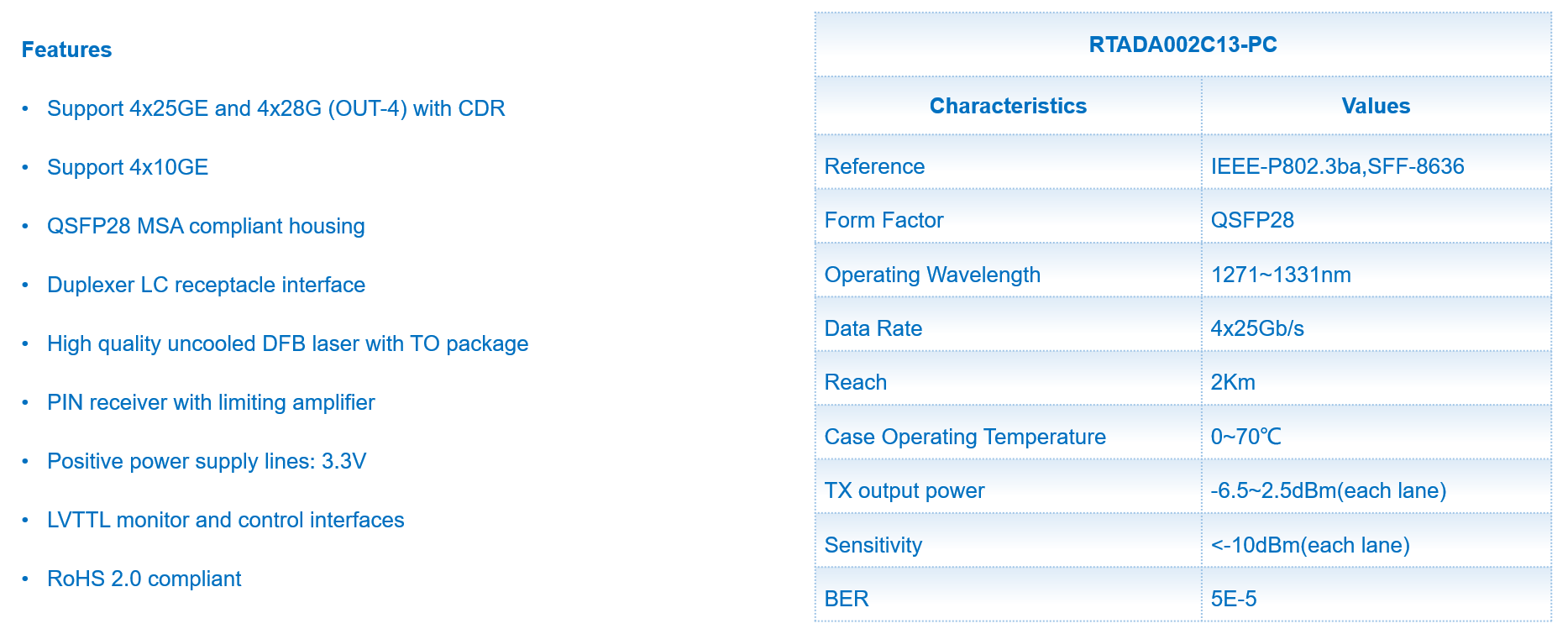Click the PIN receiver with limiting amplifier line

point(211,402)
